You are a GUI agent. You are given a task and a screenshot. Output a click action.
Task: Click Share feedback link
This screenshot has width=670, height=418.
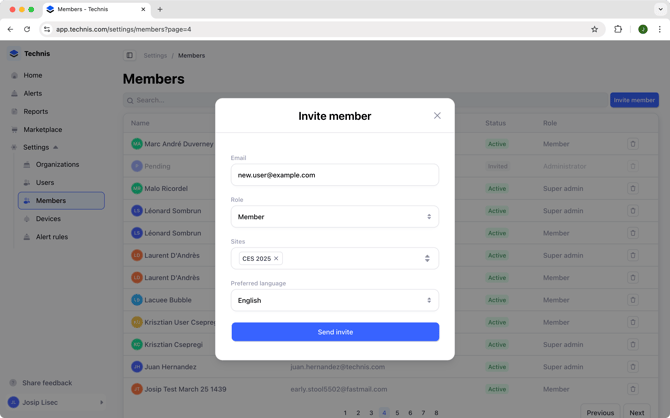[47, 383]
